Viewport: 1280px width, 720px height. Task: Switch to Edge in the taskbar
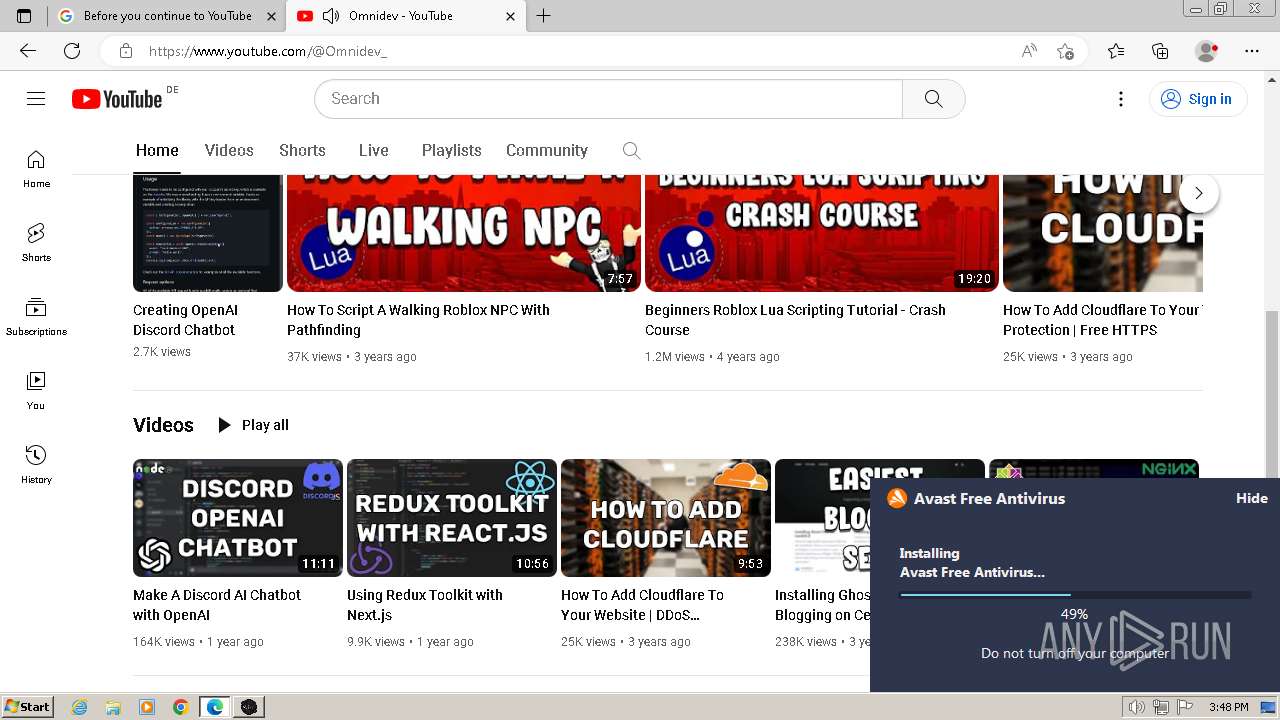[x=214, y=707]
